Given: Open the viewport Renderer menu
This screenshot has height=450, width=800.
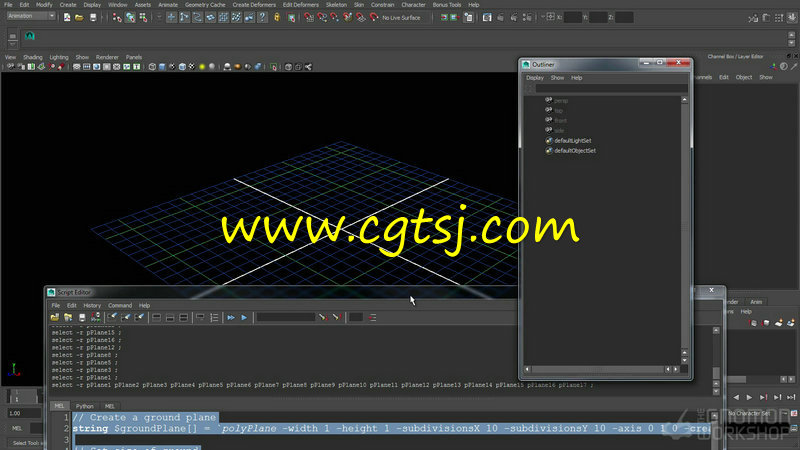Looking at the screenshot, I should [x=107, y=57].
